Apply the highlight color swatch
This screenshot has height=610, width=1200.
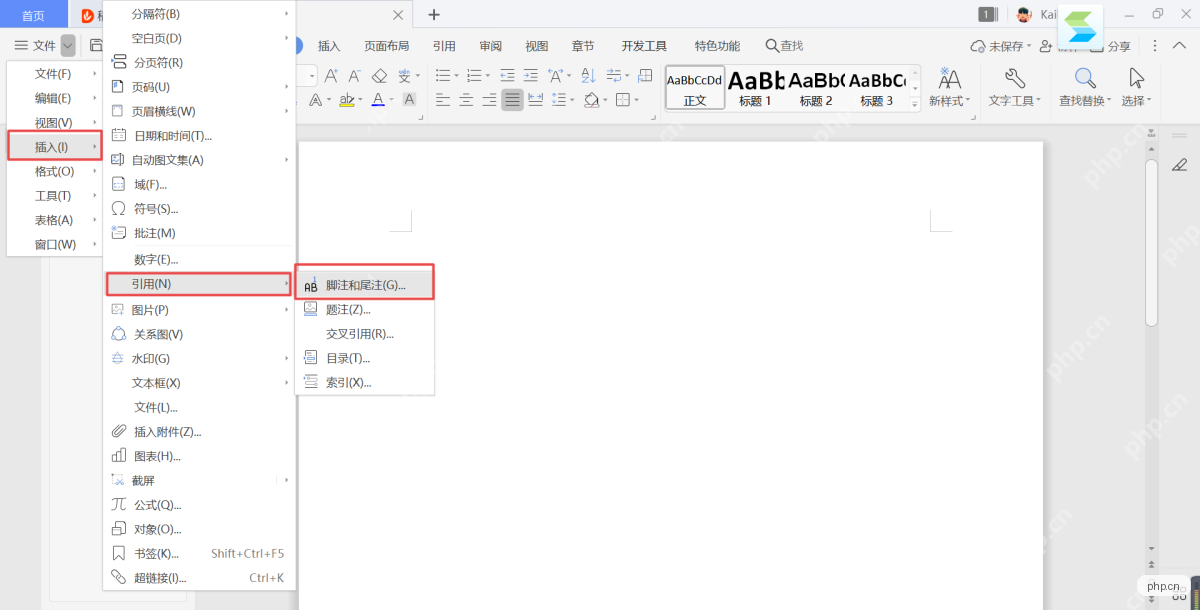[x=346, y=100]
